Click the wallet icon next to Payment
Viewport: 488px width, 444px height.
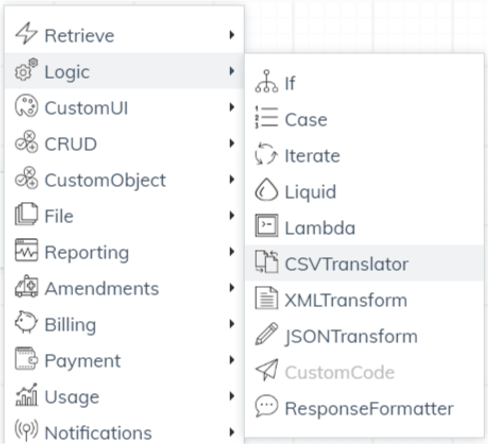click(26, 359)
